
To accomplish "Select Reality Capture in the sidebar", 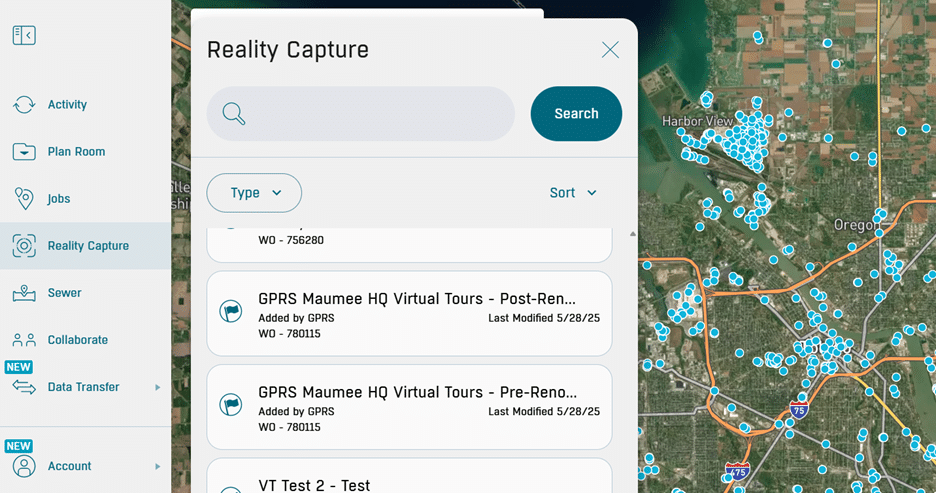I will (x=85, y=246).
